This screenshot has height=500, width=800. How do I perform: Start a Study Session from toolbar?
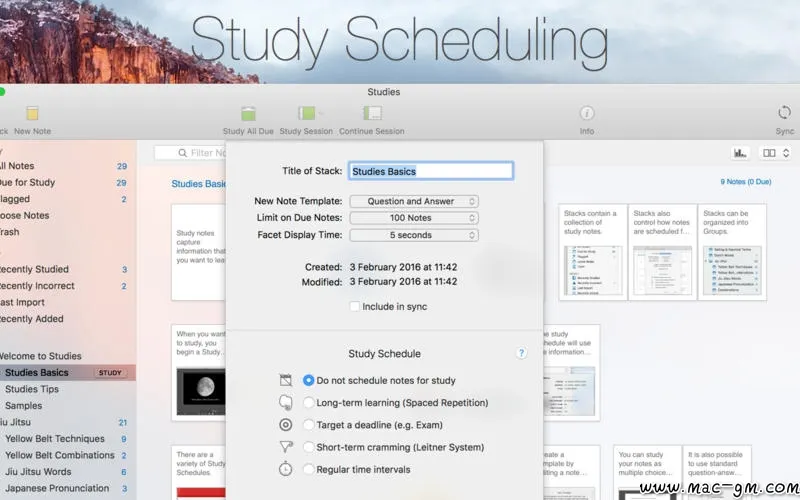[307, 113]
